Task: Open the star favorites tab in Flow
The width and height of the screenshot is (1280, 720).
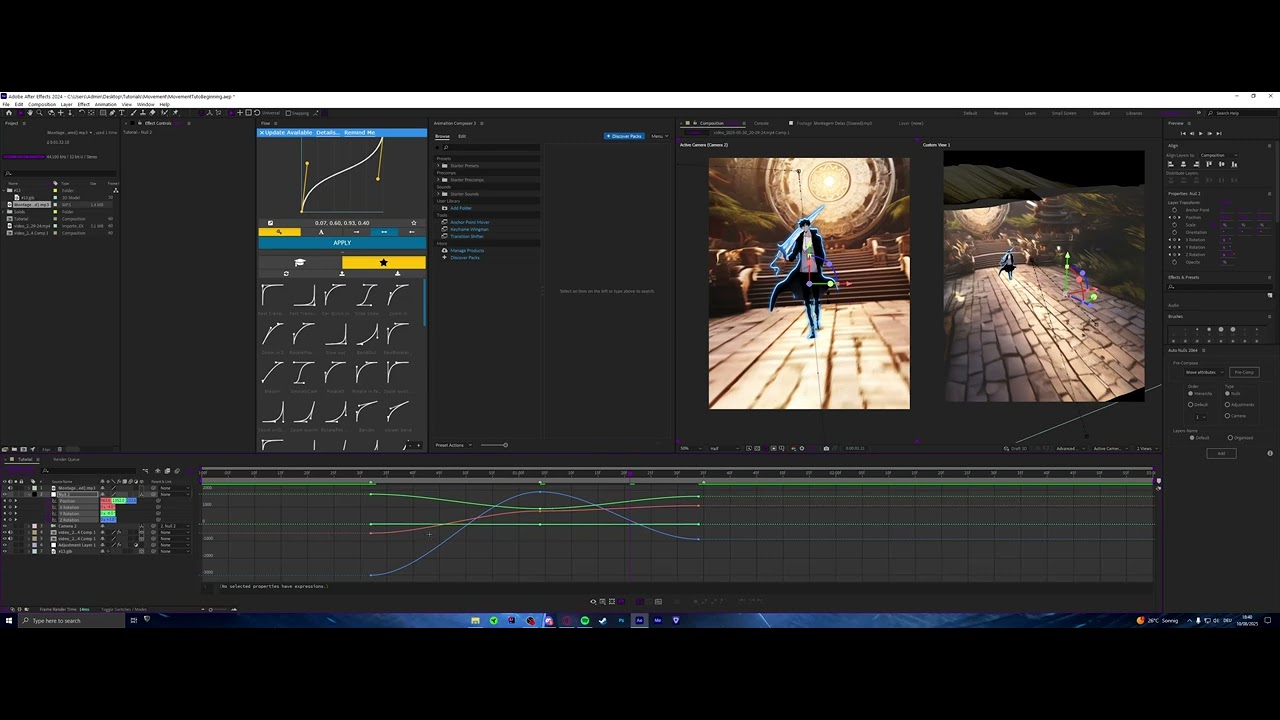Action: click(383, 262)
